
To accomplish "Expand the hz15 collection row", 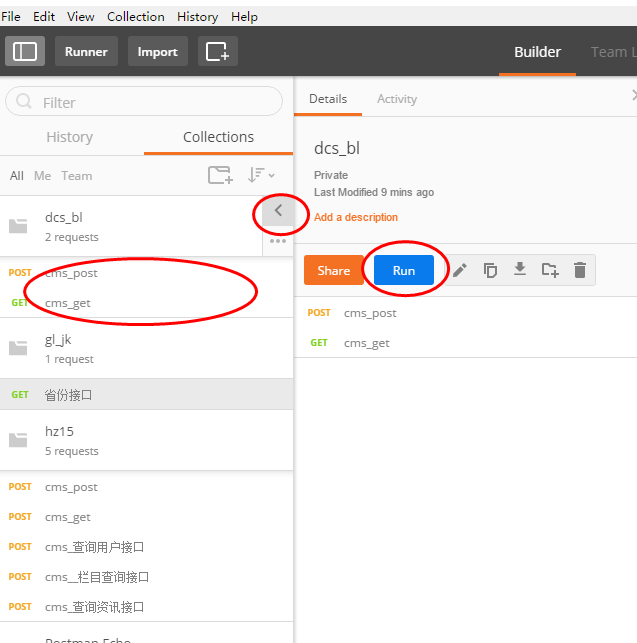I will 146,440.
